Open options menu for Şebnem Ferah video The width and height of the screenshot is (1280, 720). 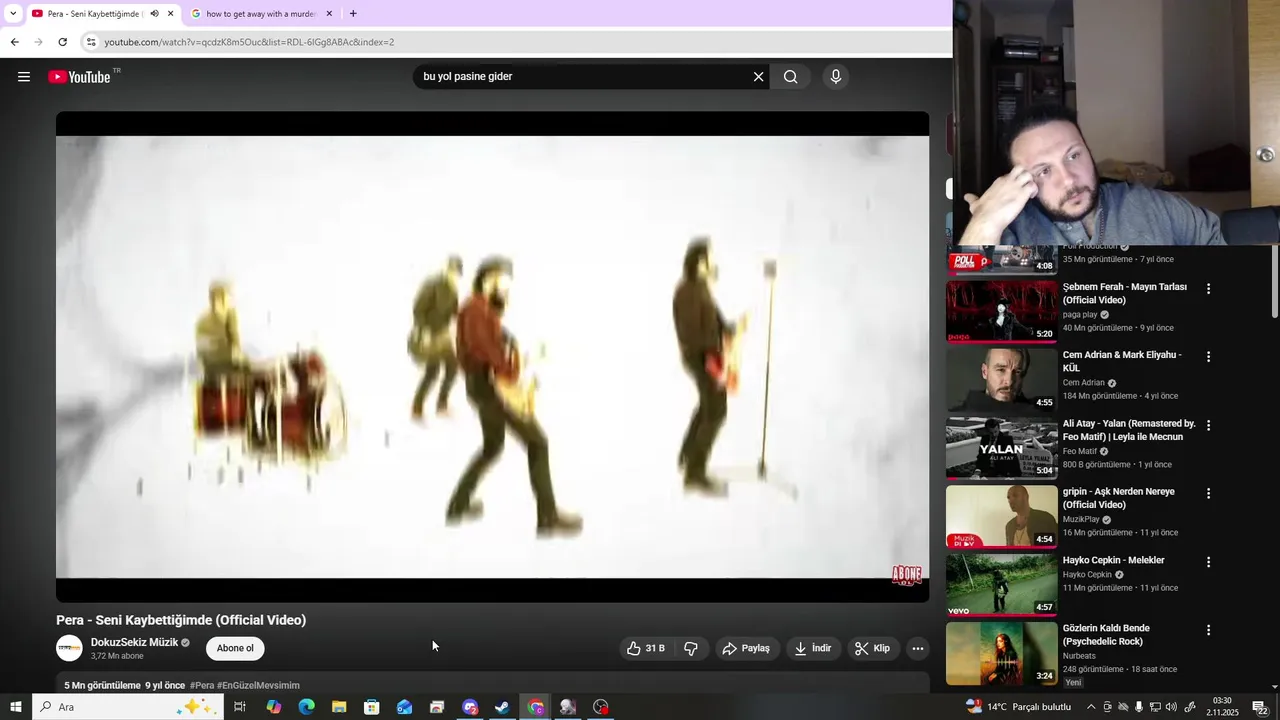click(x=1208, y=288)
